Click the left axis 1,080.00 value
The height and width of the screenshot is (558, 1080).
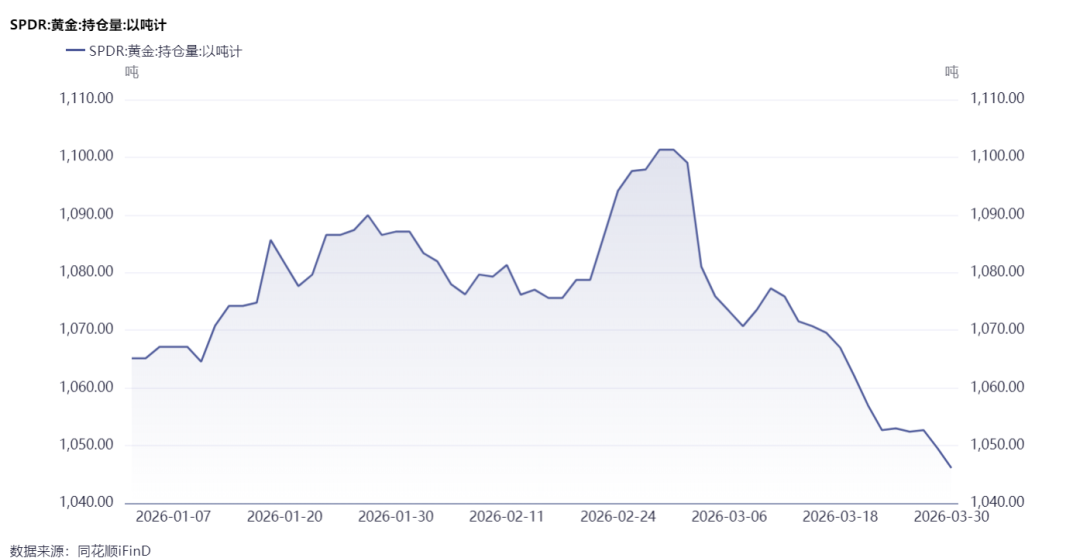[86, 272]
